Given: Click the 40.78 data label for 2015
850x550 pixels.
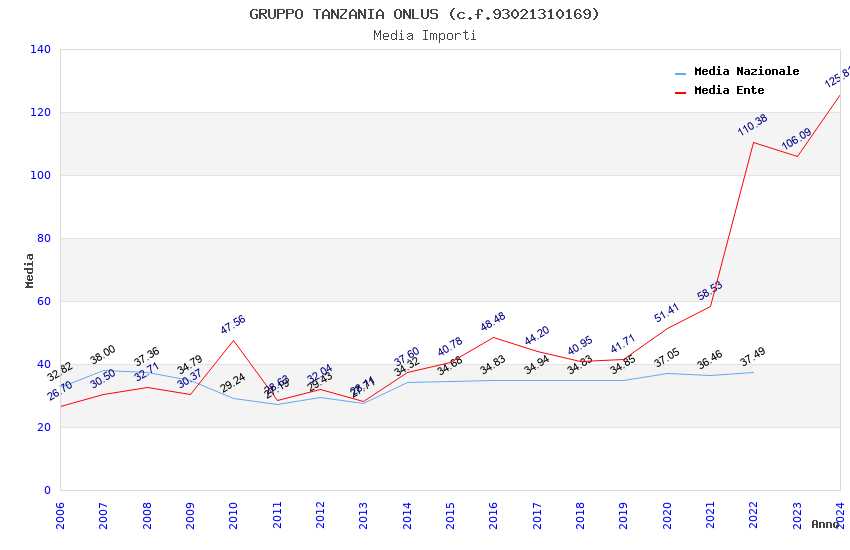Looking at the screenshot, I should [450, 346].
